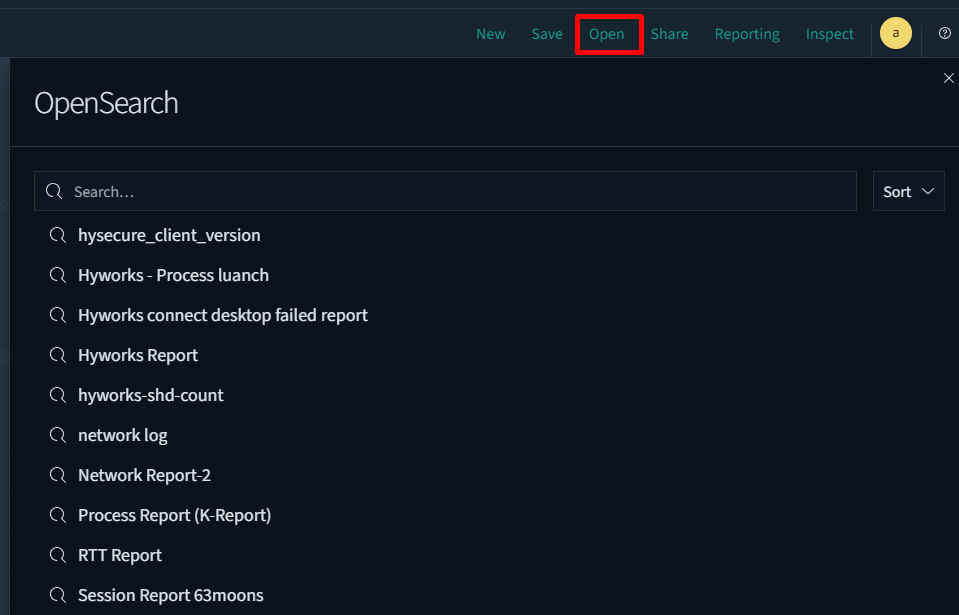Click the help question mark icon
The image size is (959, 615).
pos(945,33)
